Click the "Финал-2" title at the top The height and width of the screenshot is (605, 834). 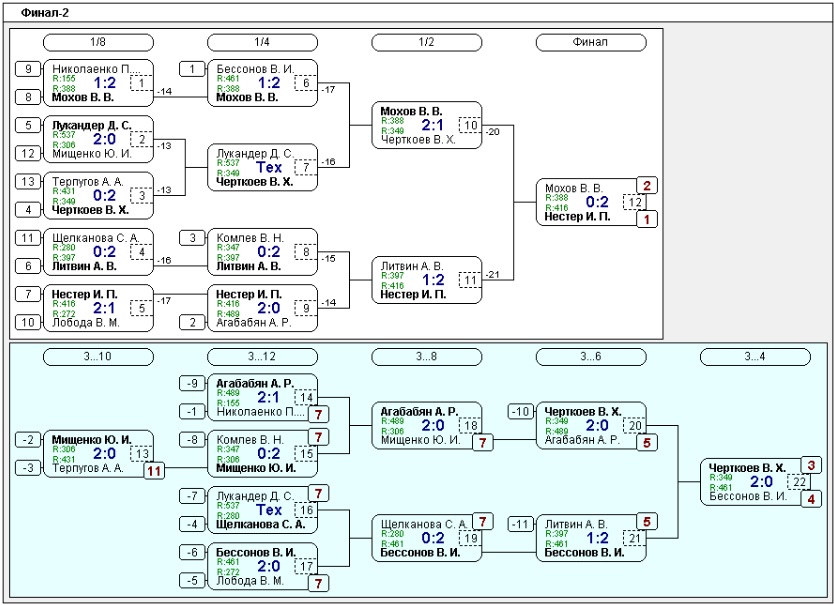point(45,13)
